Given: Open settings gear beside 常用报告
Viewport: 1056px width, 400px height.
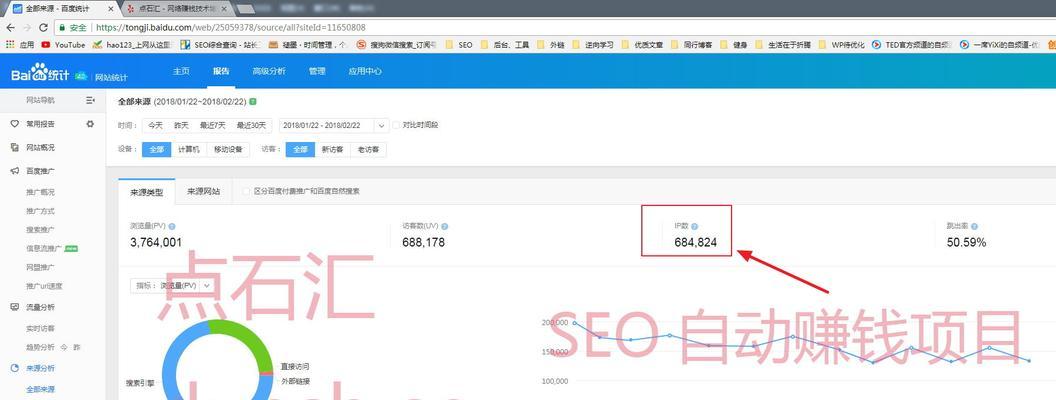Looking at the screenshot, I should (x=90, y=124).
